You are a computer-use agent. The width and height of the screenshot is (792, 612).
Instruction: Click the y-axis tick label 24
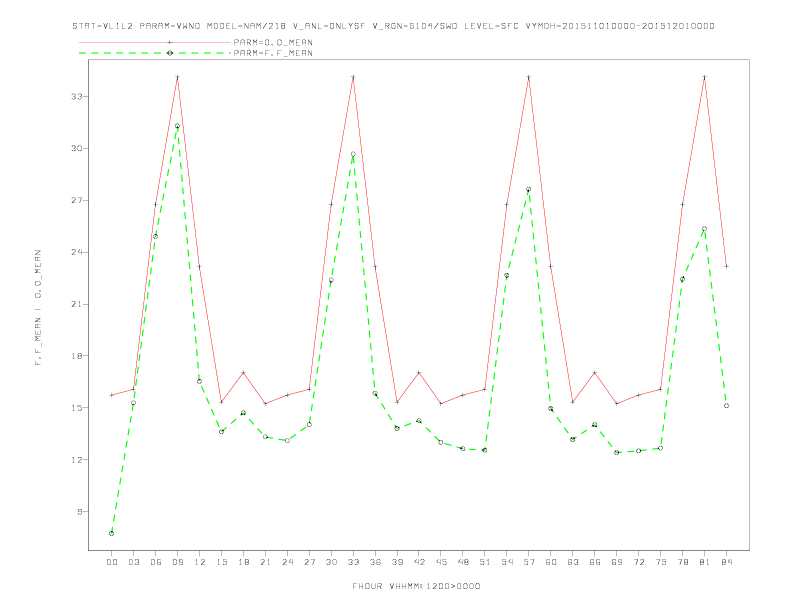click(77, 252)
